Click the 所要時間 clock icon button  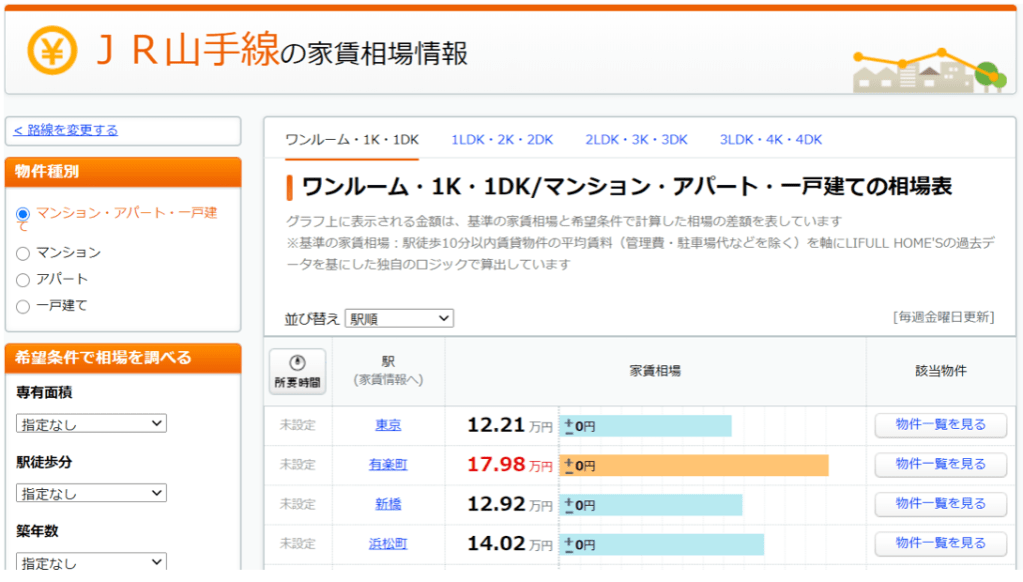click(x=297, y=372)
